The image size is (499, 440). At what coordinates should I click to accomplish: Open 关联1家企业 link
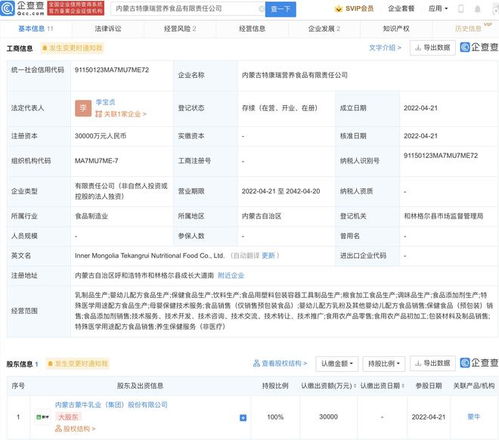pos(121,114)
